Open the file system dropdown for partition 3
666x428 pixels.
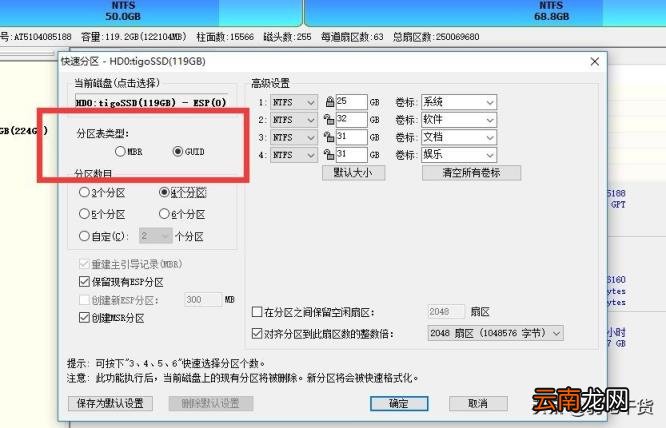click(294, 137)
